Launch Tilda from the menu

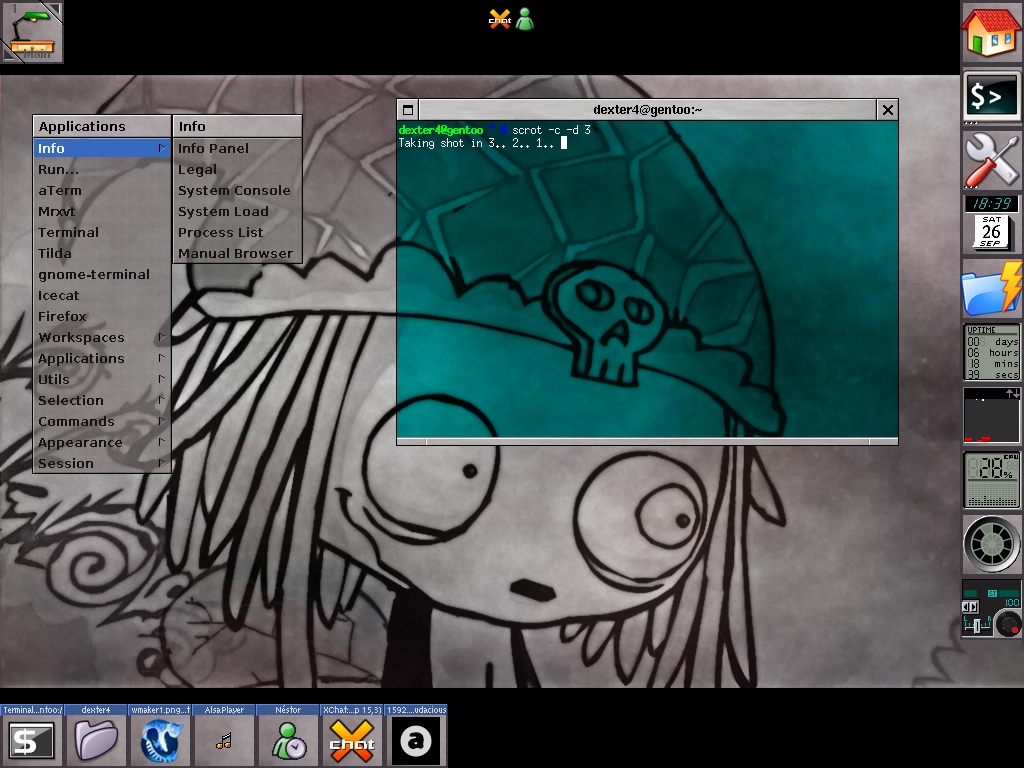(x=102, y=253)
